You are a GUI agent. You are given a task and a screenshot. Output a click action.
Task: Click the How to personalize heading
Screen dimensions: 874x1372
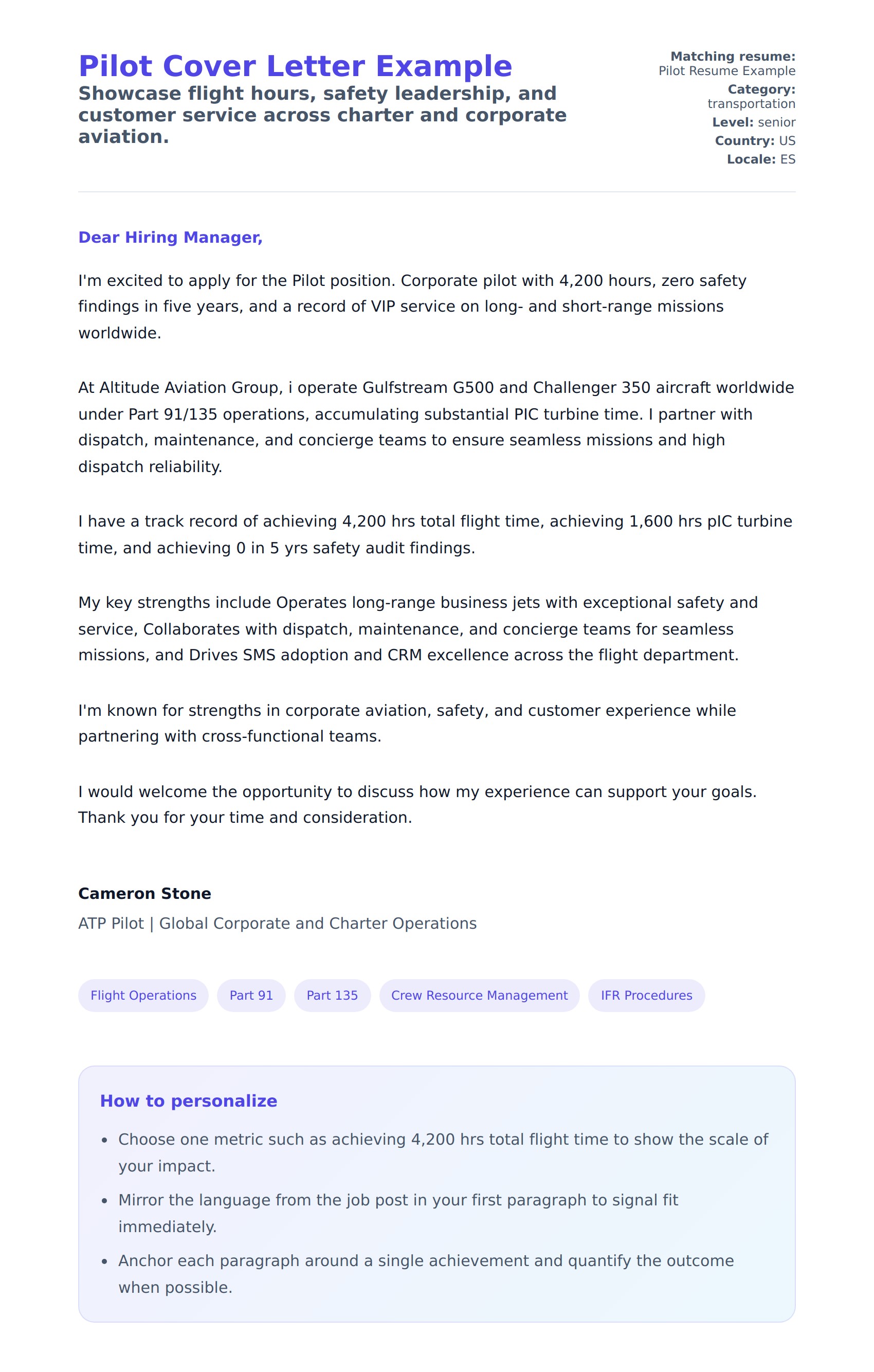click(189, 1101)
